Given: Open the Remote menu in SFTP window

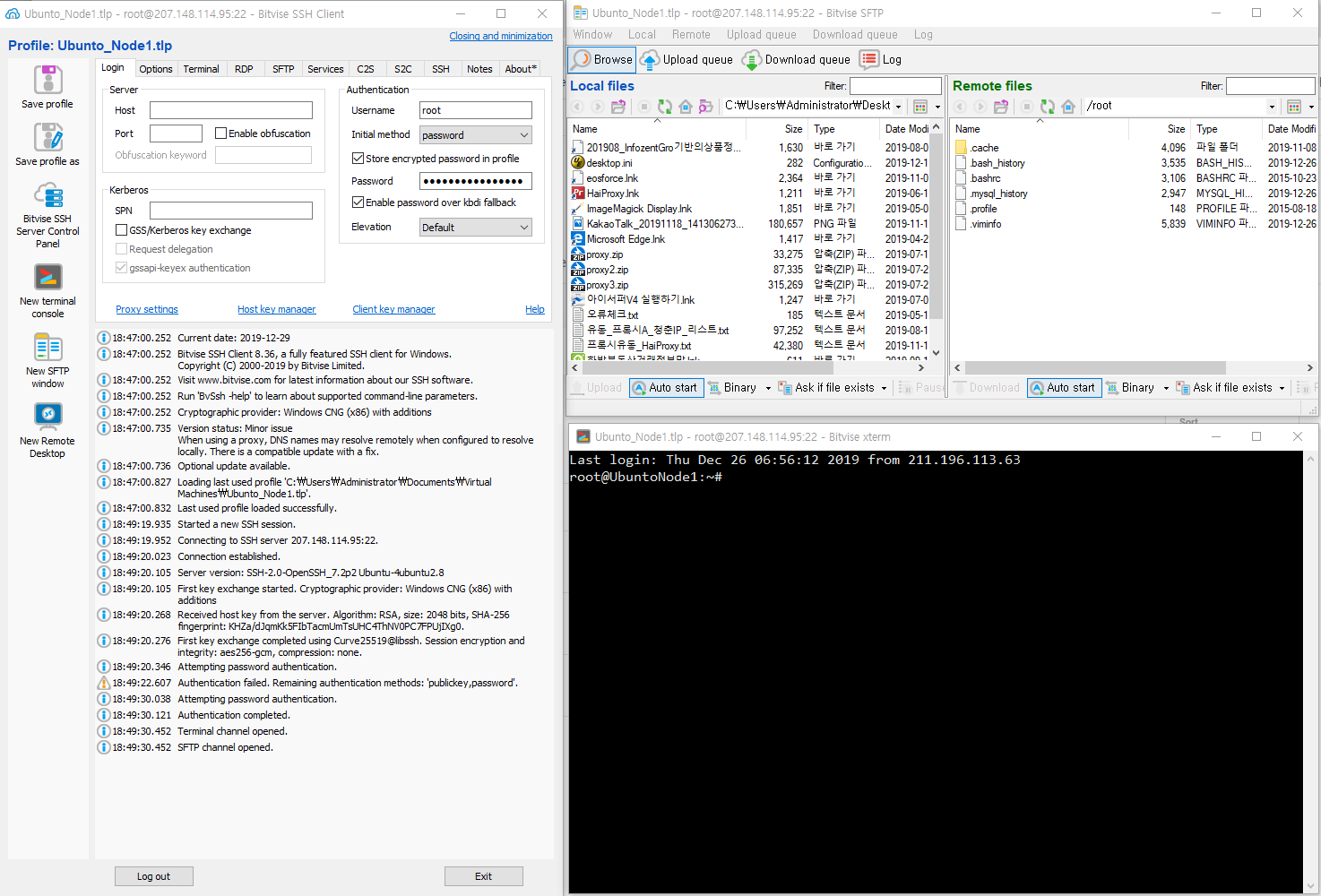Looking at the screenshot, I should tap(691, 35).
